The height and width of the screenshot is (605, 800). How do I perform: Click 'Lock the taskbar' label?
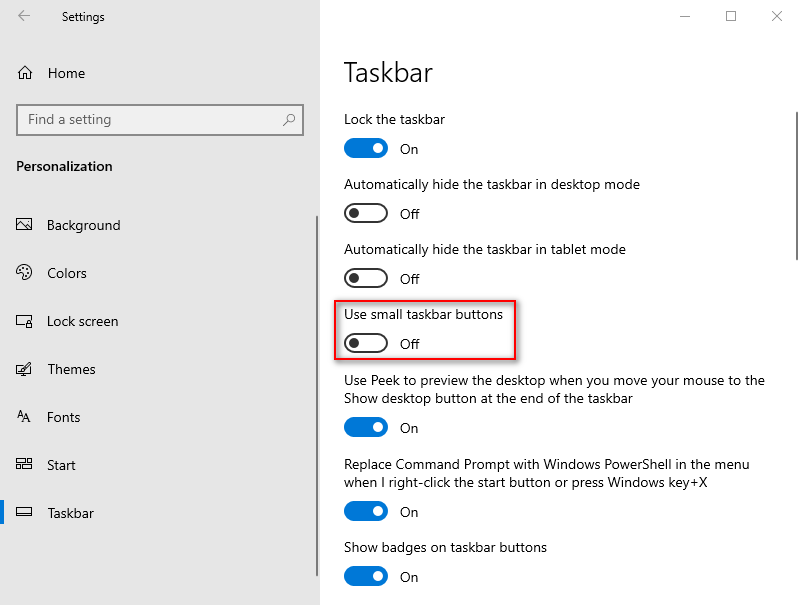394,119
